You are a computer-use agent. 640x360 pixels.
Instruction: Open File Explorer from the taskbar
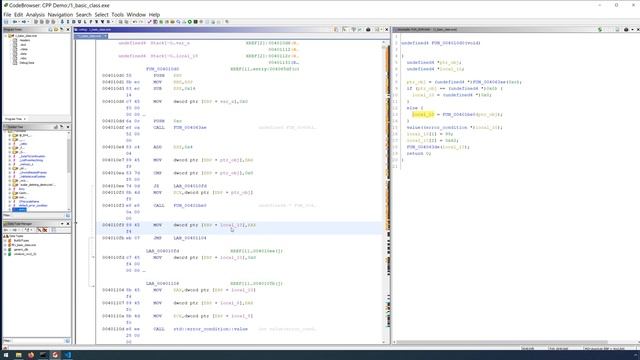[18, 355]
